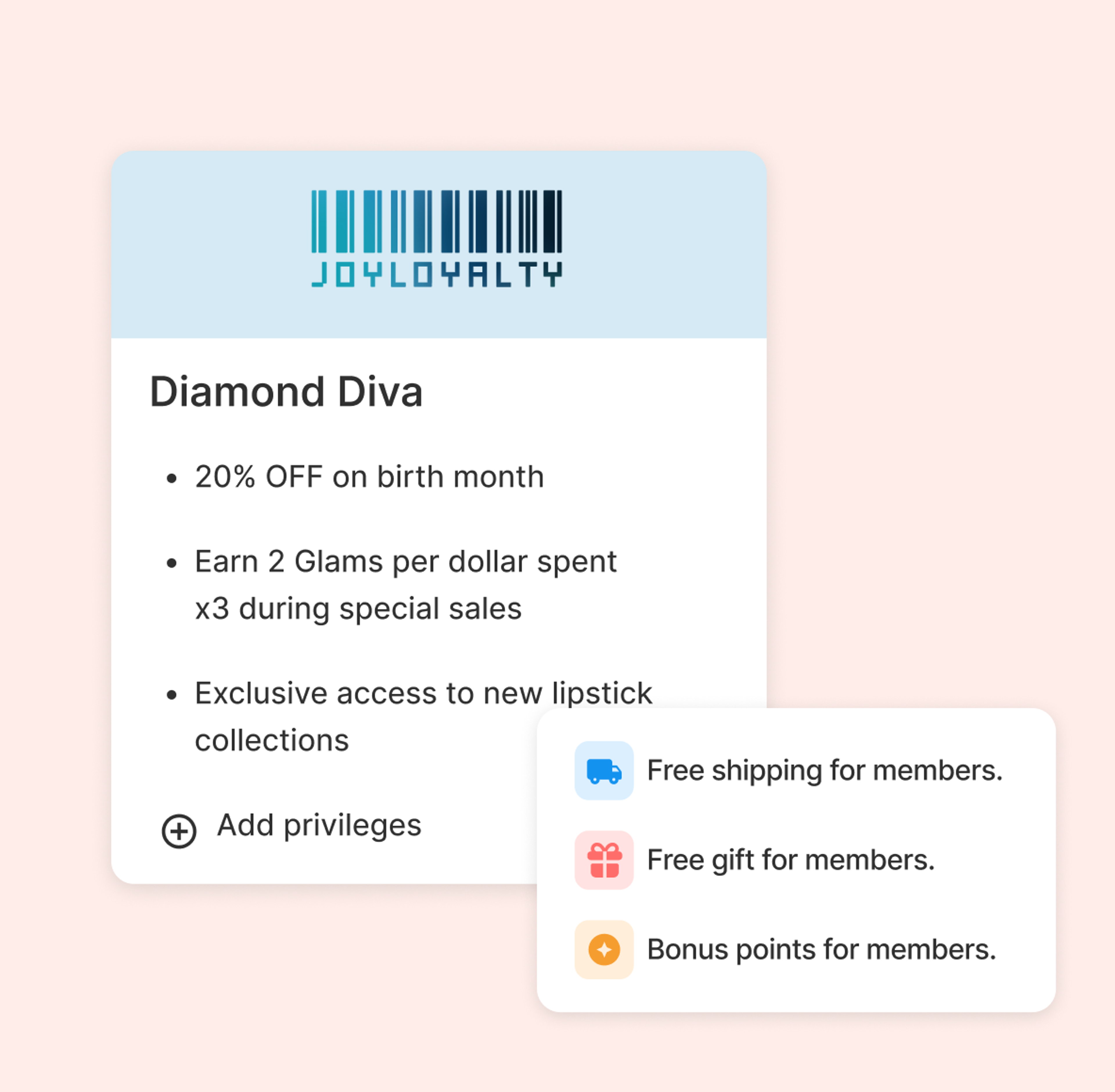This screenshot has height=1092, width=1115.
Task: Click the bullet dot before 20% OFF
Action: (x=171, y=478)
